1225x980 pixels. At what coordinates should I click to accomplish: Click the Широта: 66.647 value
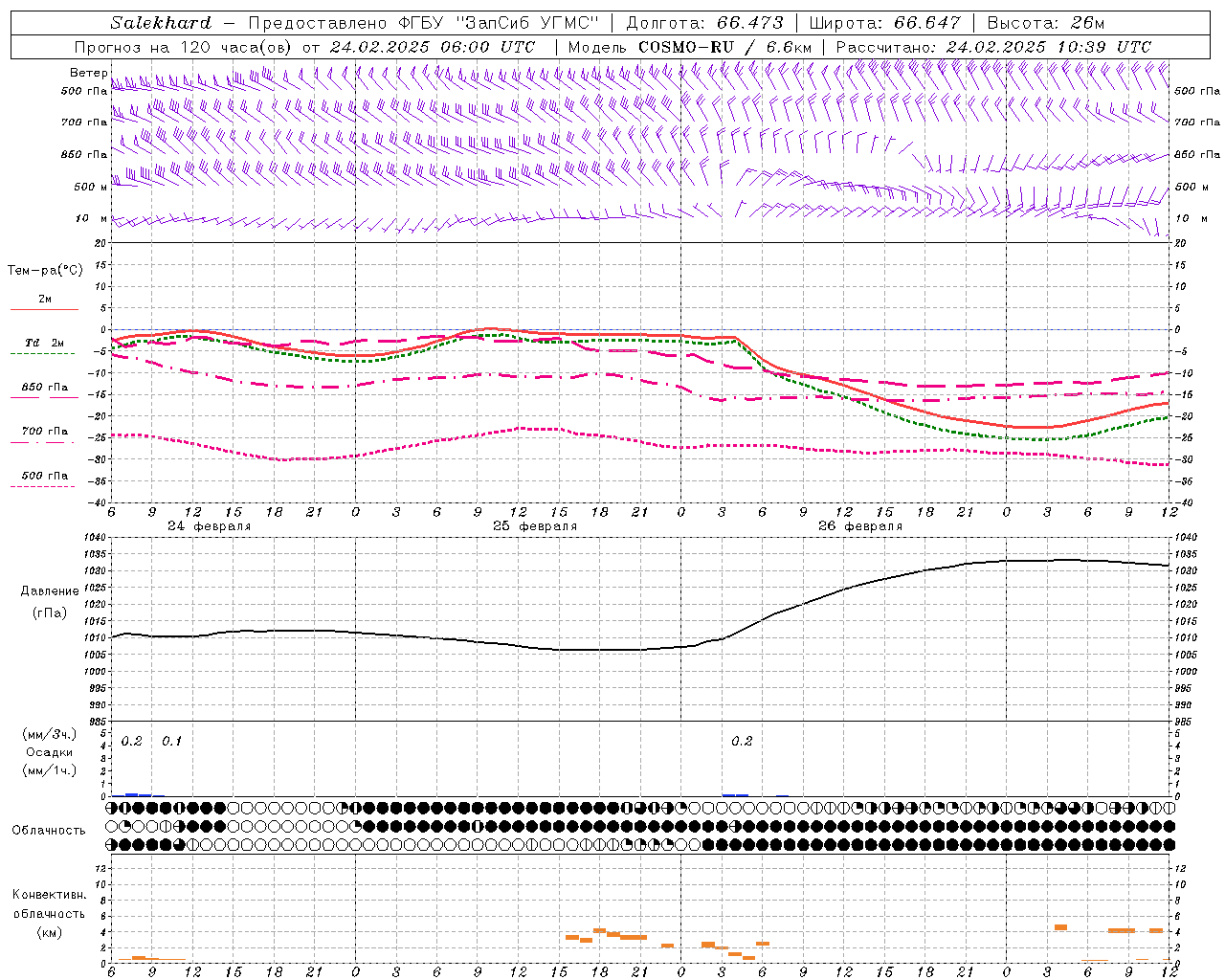[884, 23]
